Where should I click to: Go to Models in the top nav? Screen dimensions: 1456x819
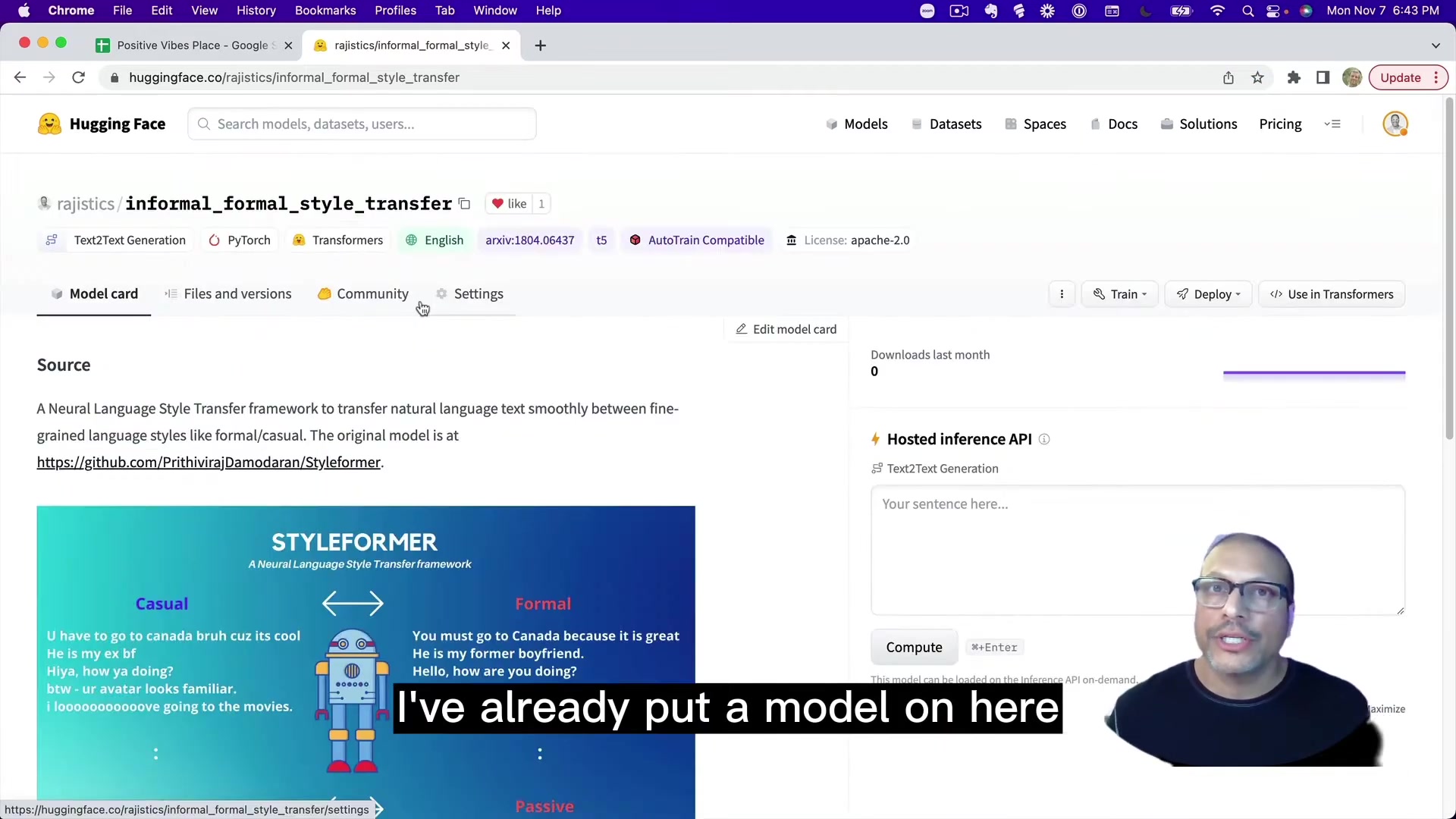[x=857, y=124]
